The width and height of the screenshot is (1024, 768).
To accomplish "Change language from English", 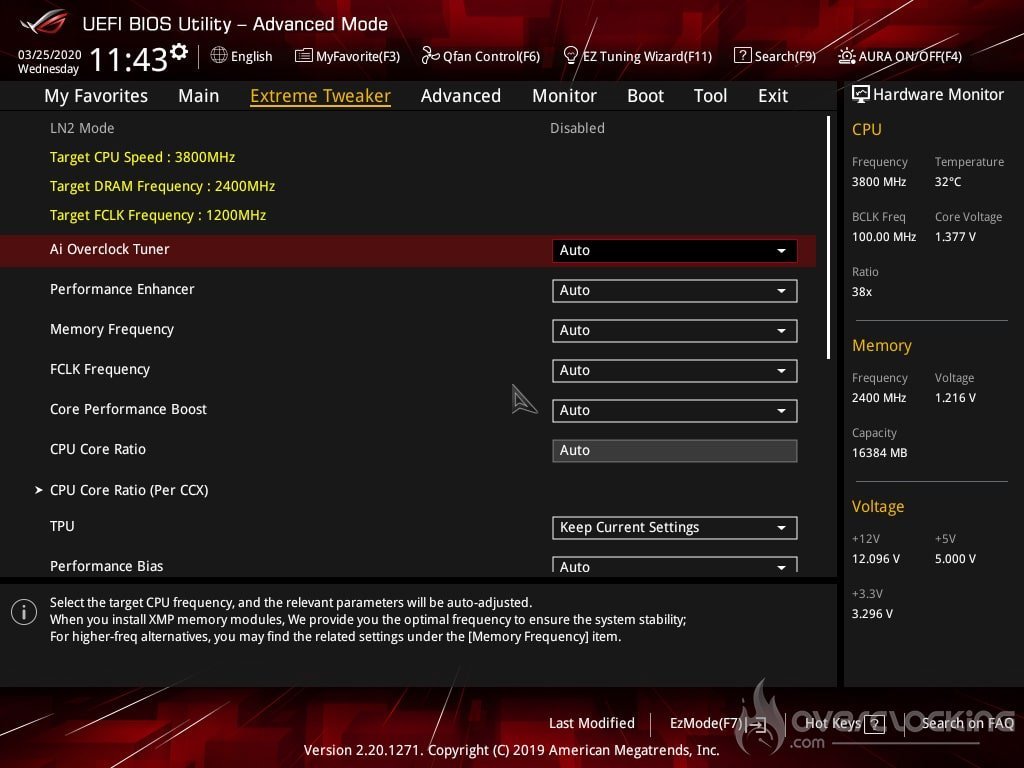I will coord(251,56).
